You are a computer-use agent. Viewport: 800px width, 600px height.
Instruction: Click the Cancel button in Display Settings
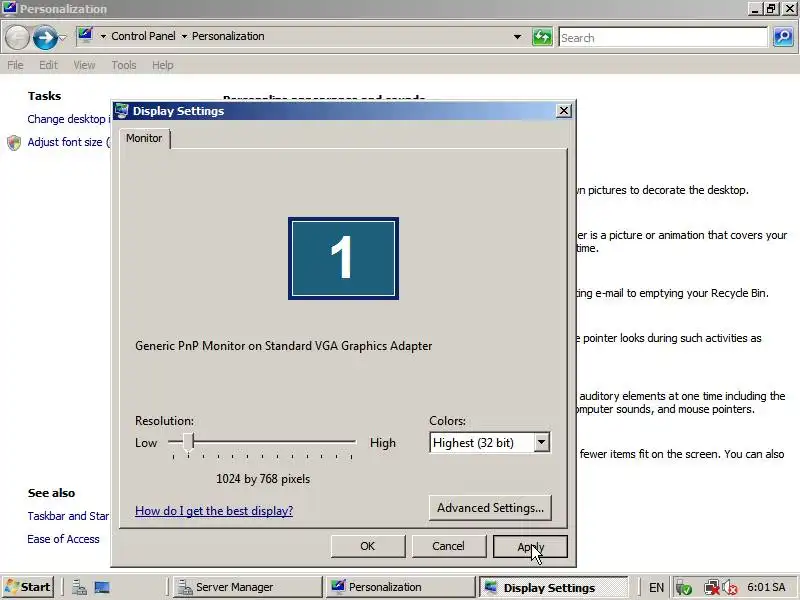click(448, 546)
